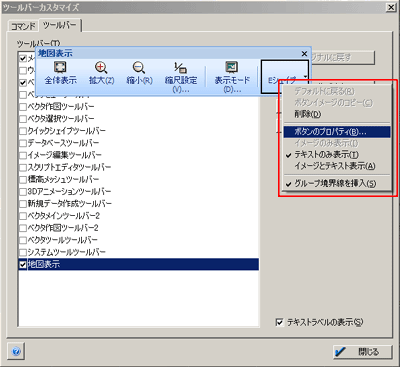Choose イメージとテキスト表示(A) menu item
The width and height of the screenshot is (400, 367).
click(337, 166)
